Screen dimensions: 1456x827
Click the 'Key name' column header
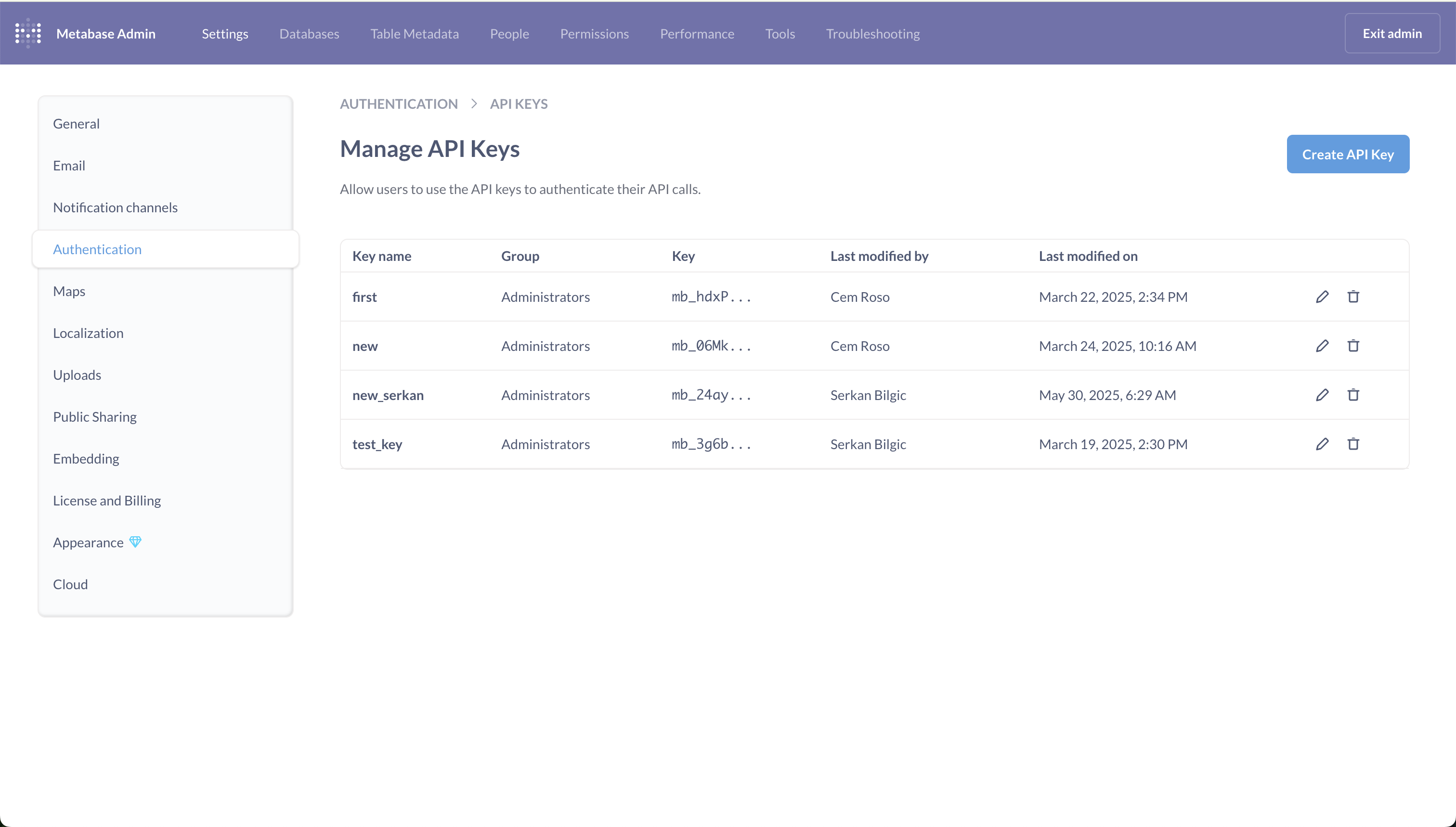382,256
